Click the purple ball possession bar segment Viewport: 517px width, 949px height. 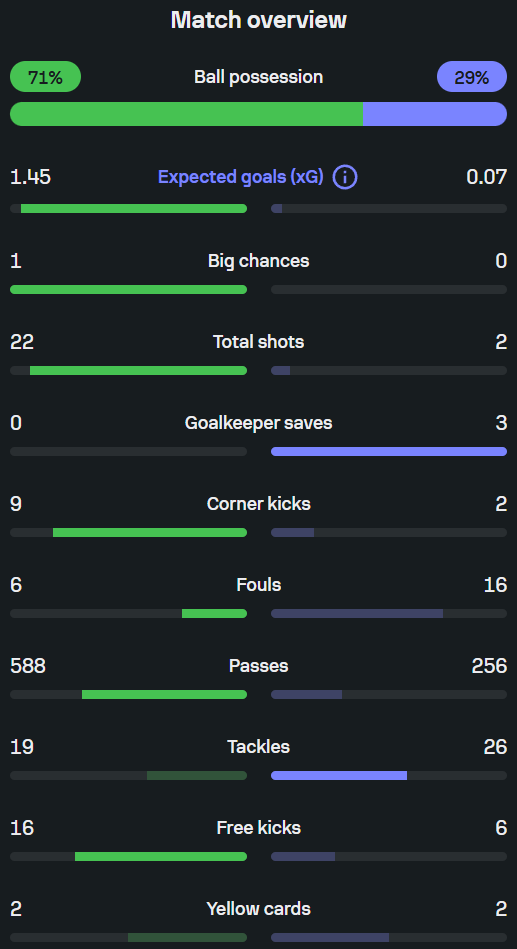coord(435,114)
